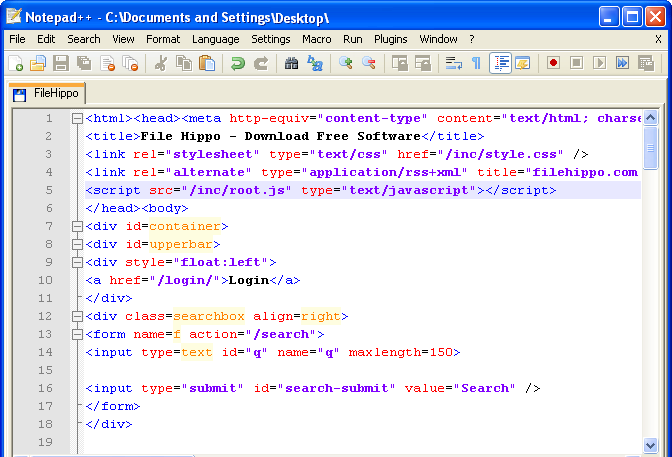Screen dimensions: 672x457
Task: Open the Edit menu
Action: [46, 39]
